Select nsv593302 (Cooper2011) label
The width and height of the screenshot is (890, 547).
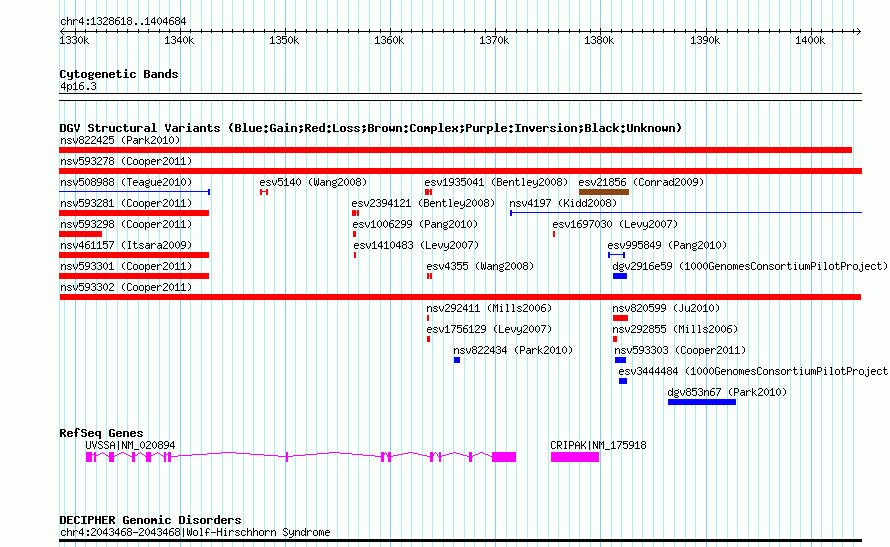tap(126, 287)
